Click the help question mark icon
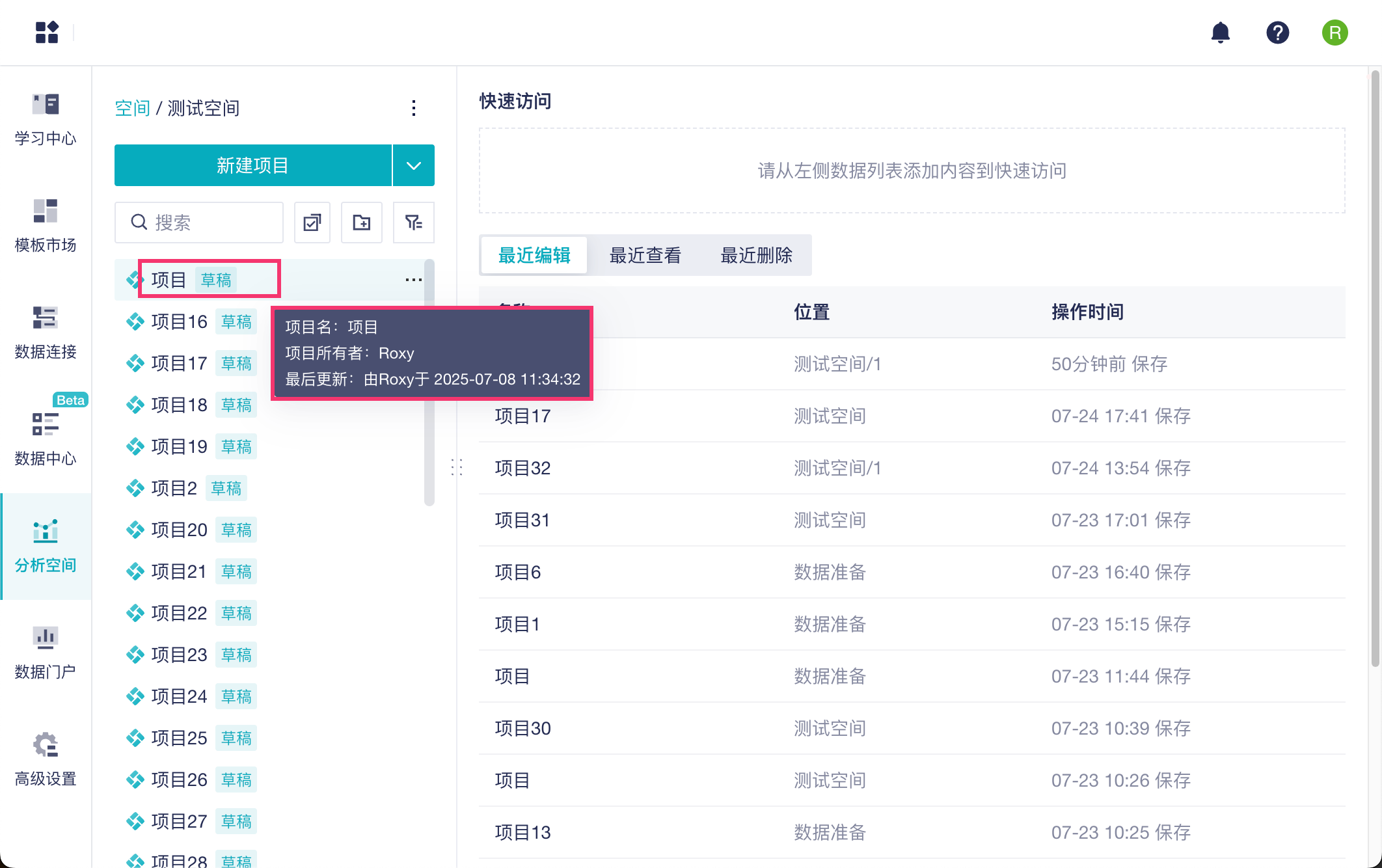This screenshot has width=1382, height=868. 1277,33
